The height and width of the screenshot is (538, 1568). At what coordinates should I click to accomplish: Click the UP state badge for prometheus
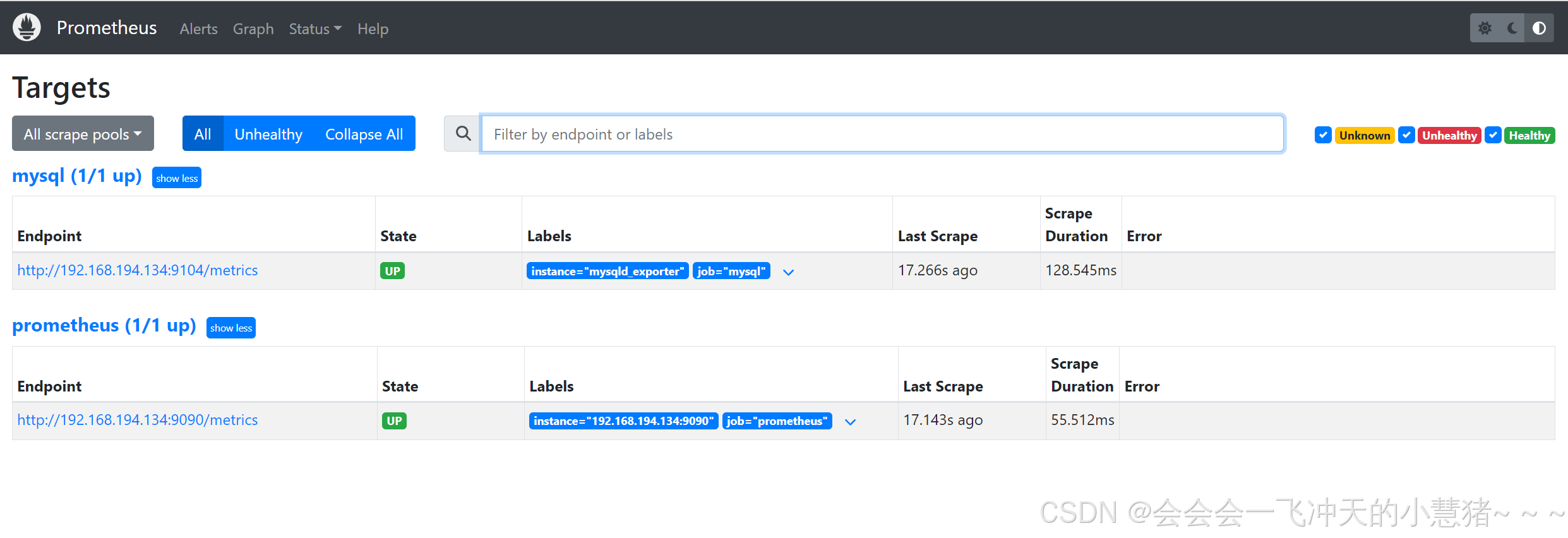[394, 421]
